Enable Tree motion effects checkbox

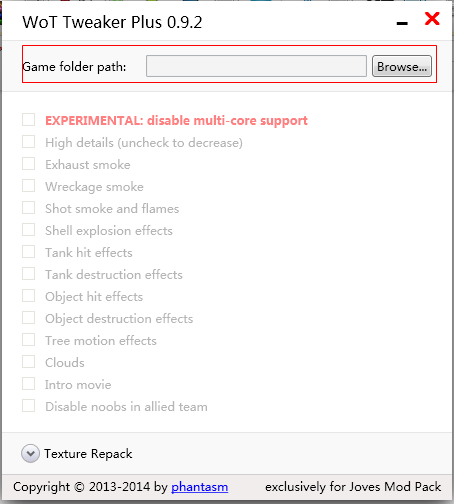[x=28, y=340]
